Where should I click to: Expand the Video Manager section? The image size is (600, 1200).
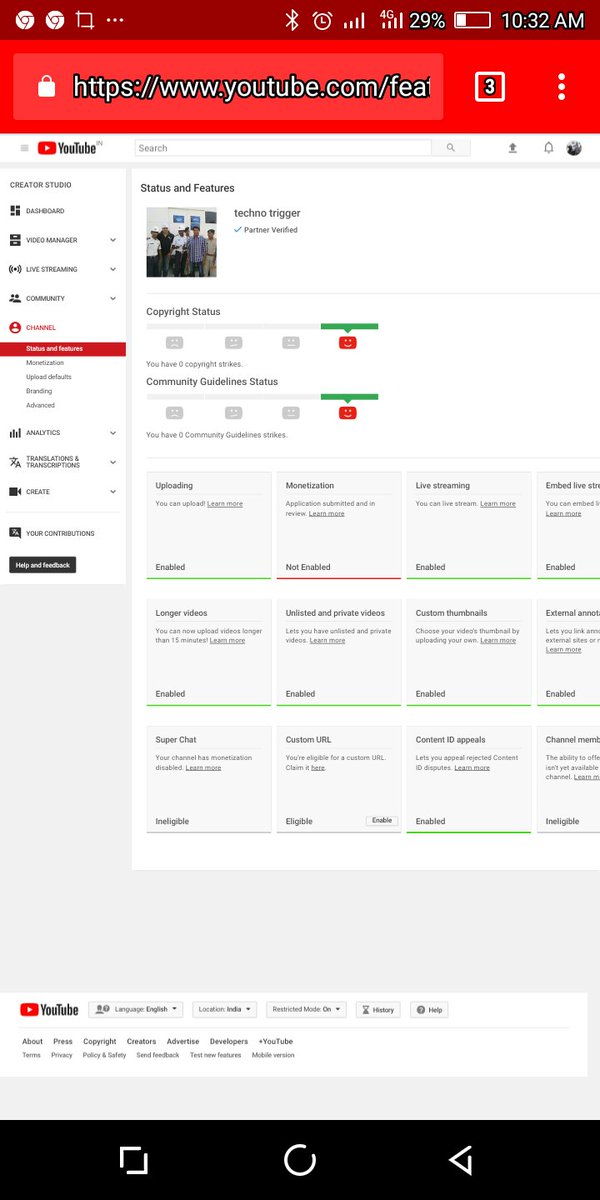click(113, 240)
